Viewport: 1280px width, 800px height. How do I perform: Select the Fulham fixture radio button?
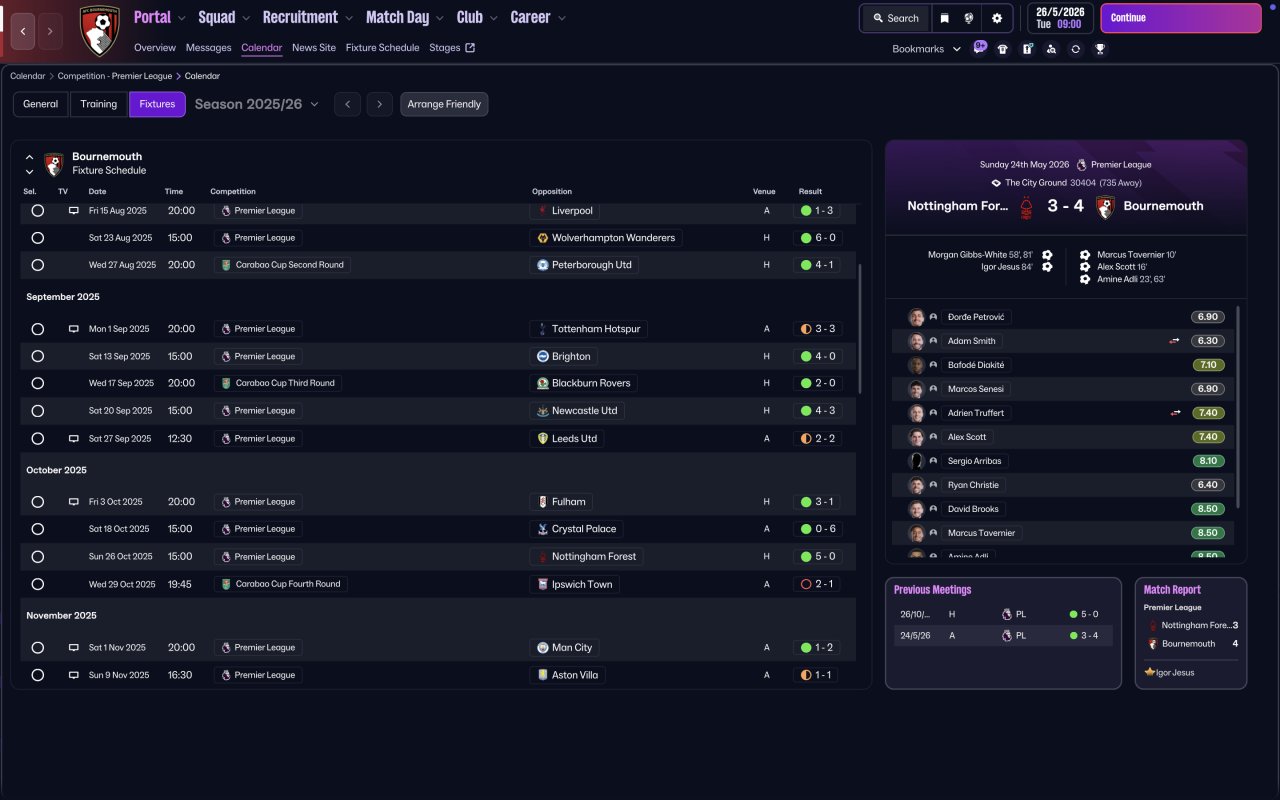coord(38,502)
